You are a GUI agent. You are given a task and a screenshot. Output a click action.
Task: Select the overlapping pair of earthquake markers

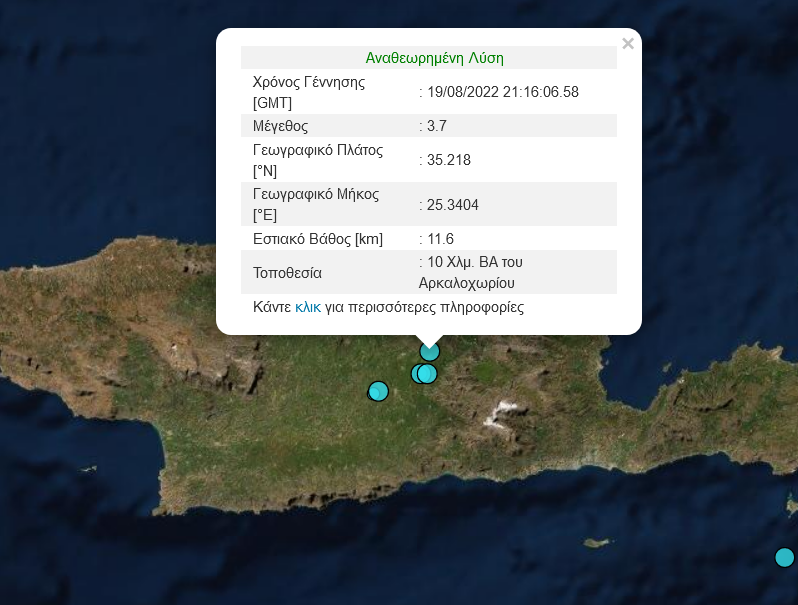pos(424,373)
